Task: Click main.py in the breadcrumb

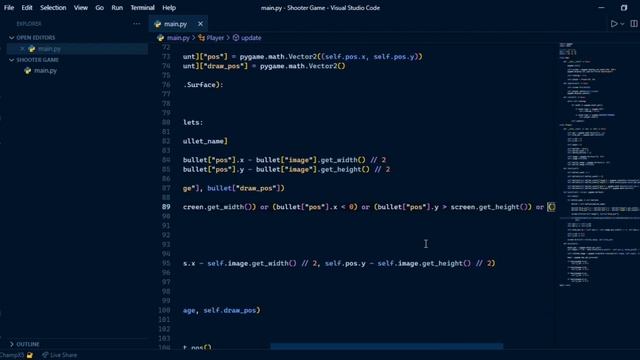Action: 178,38
